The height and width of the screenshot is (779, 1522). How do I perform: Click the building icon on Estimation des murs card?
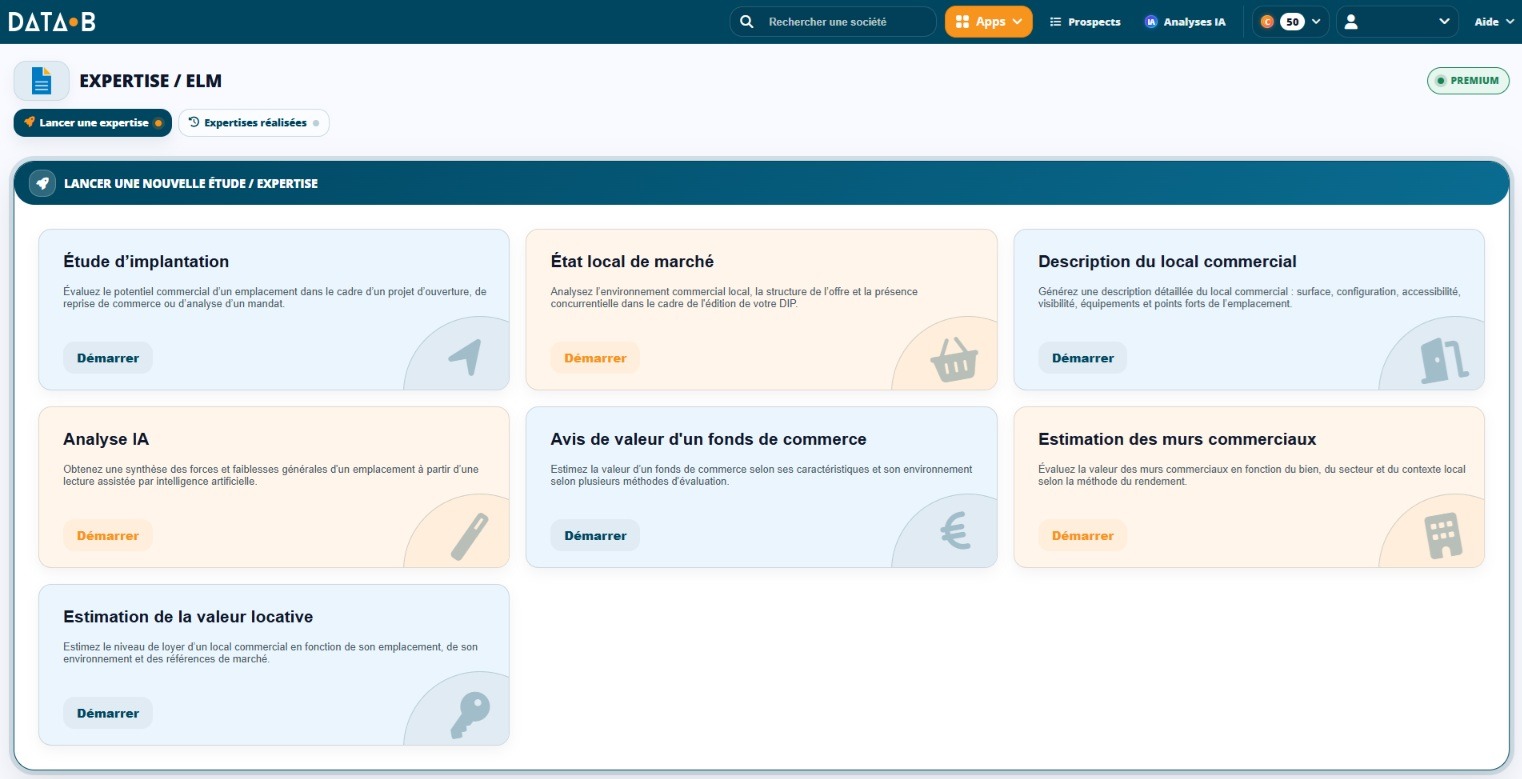pos(1443,536)
